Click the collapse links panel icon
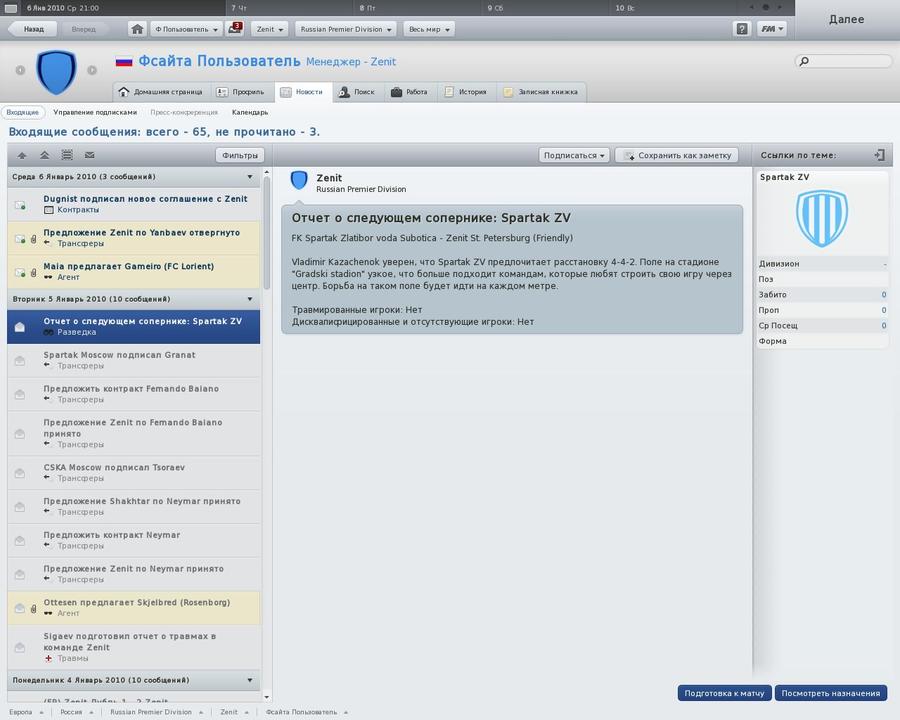 pyautogui.click(x=879, y=155)
